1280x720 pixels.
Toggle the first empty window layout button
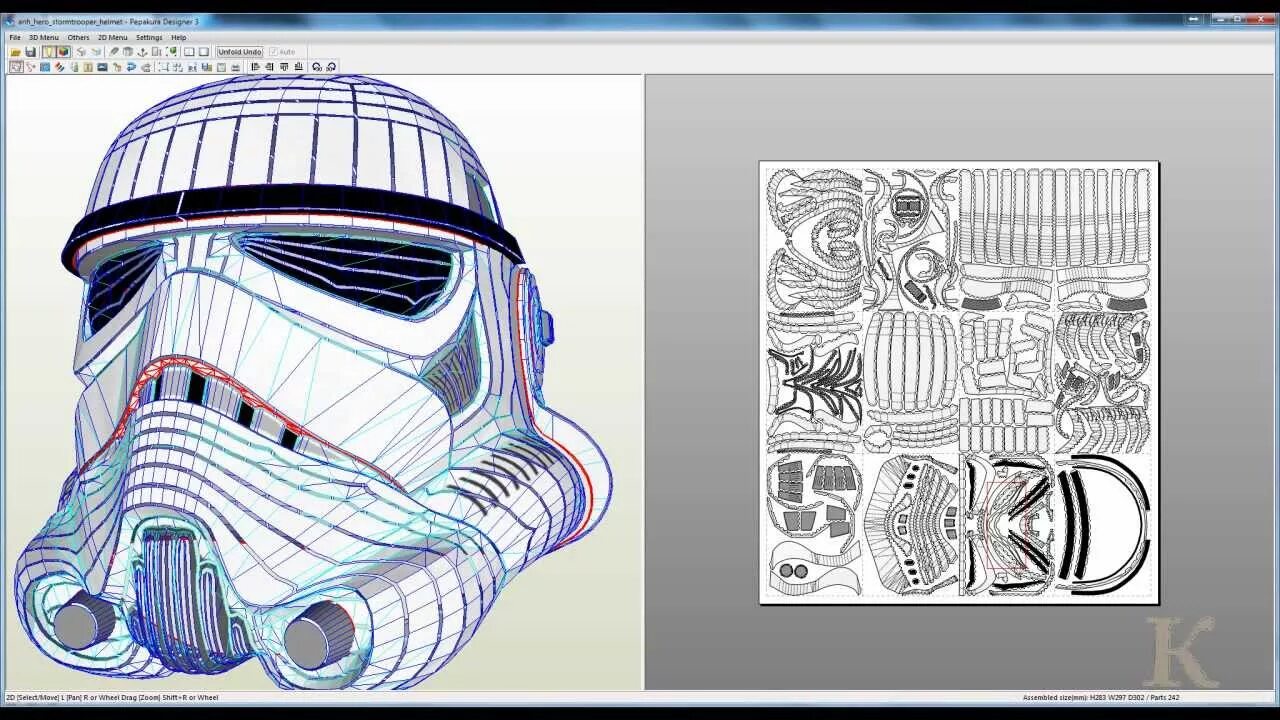[189, 52]
